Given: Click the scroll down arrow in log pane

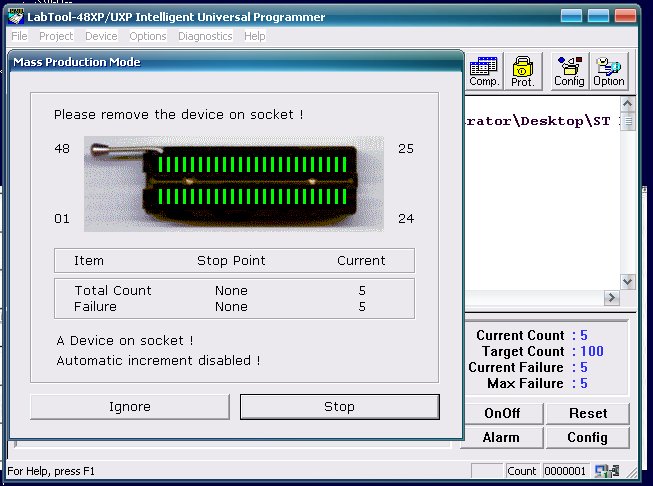Looking at the screenshot, I should [x=628, y=282].
